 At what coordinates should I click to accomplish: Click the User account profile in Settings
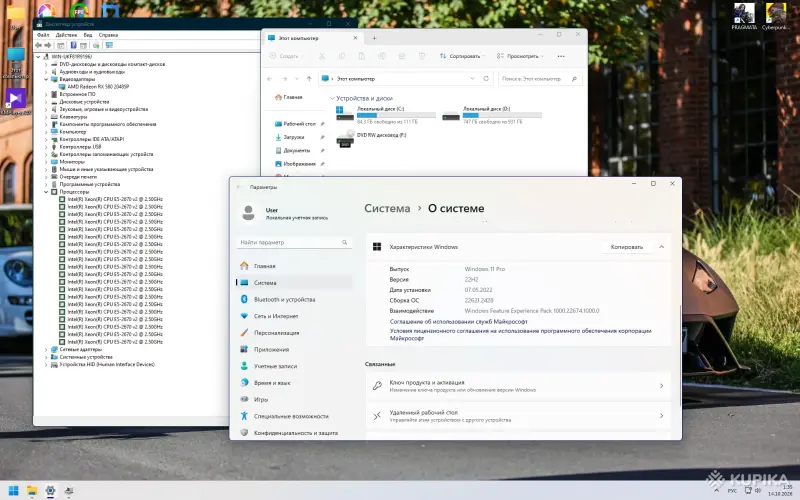(286, 213)
